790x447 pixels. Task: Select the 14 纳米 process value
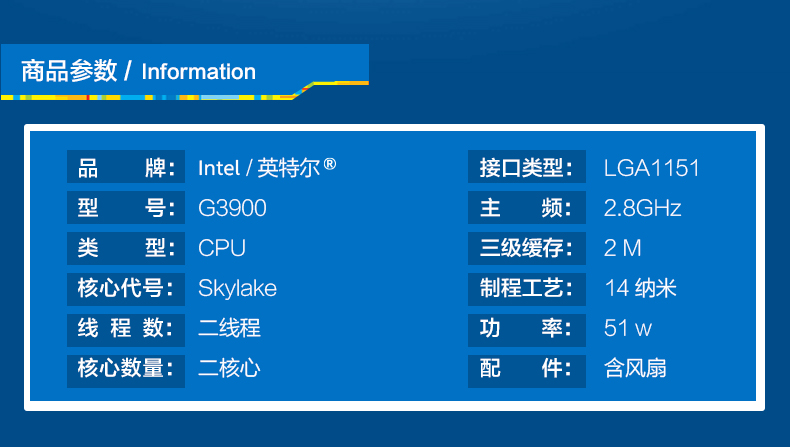[641, 288]
